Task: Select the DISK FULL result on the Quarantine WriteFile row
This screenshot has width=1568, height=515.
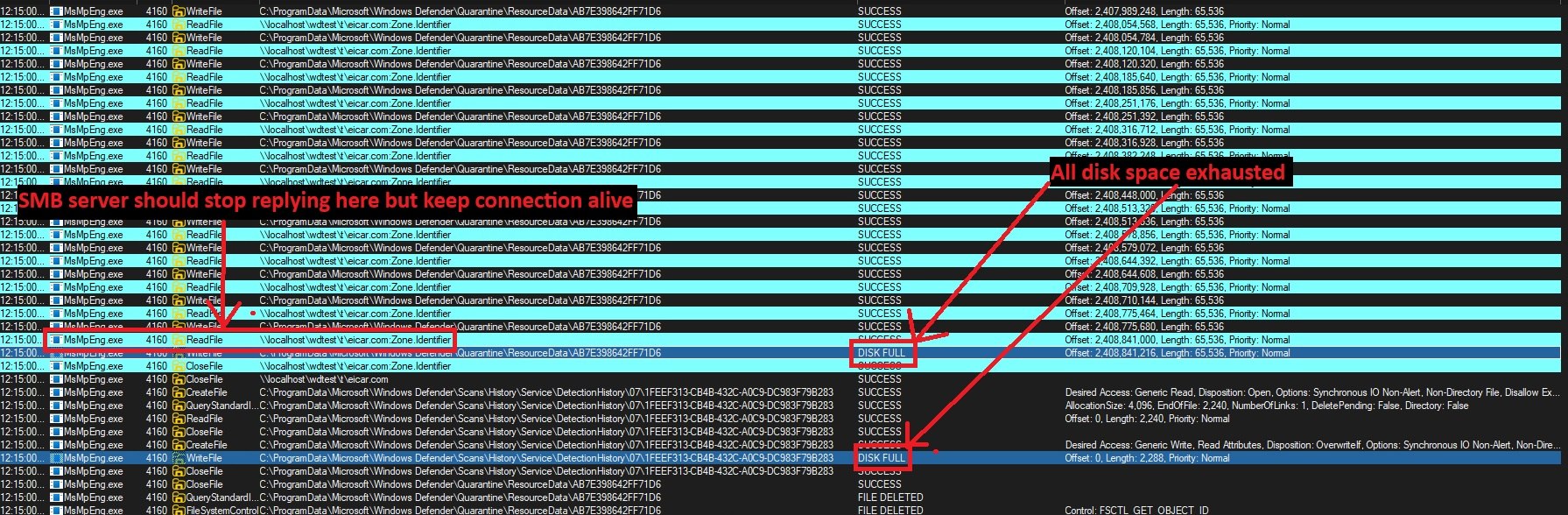Action: pyautogui.click(x=882, y=353)
